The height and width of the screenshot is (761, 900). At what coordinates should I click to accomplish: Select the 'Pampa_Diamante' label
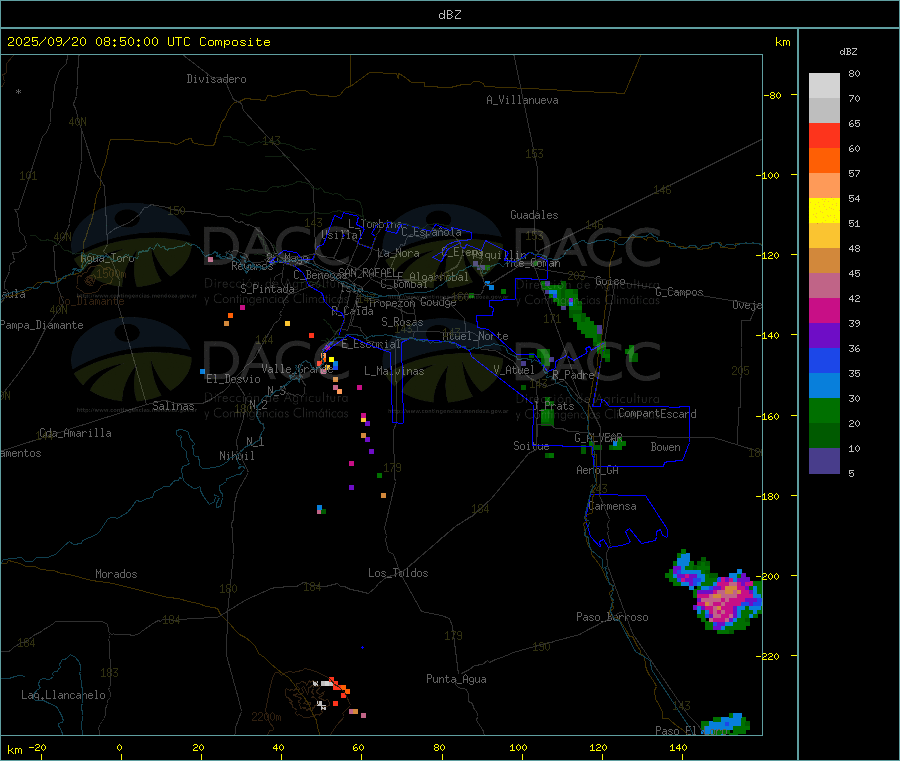click(x=42, y=325)
